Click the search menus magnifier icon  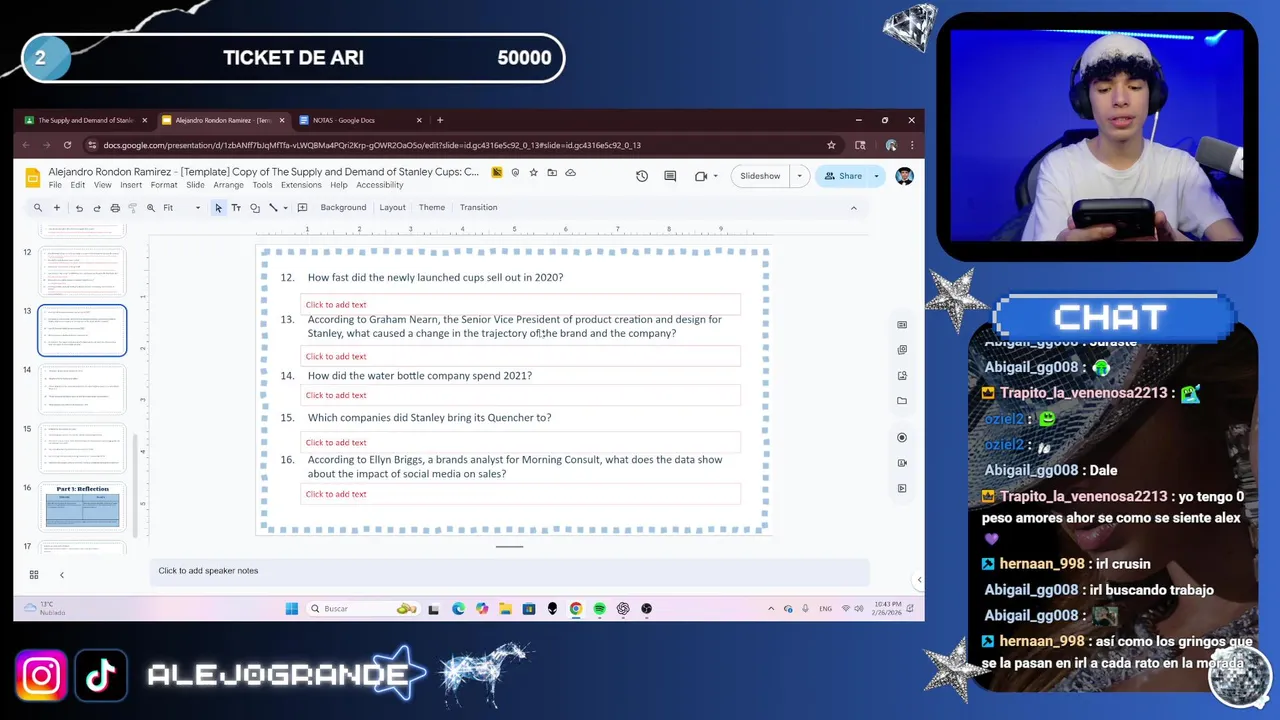point(38,208)
